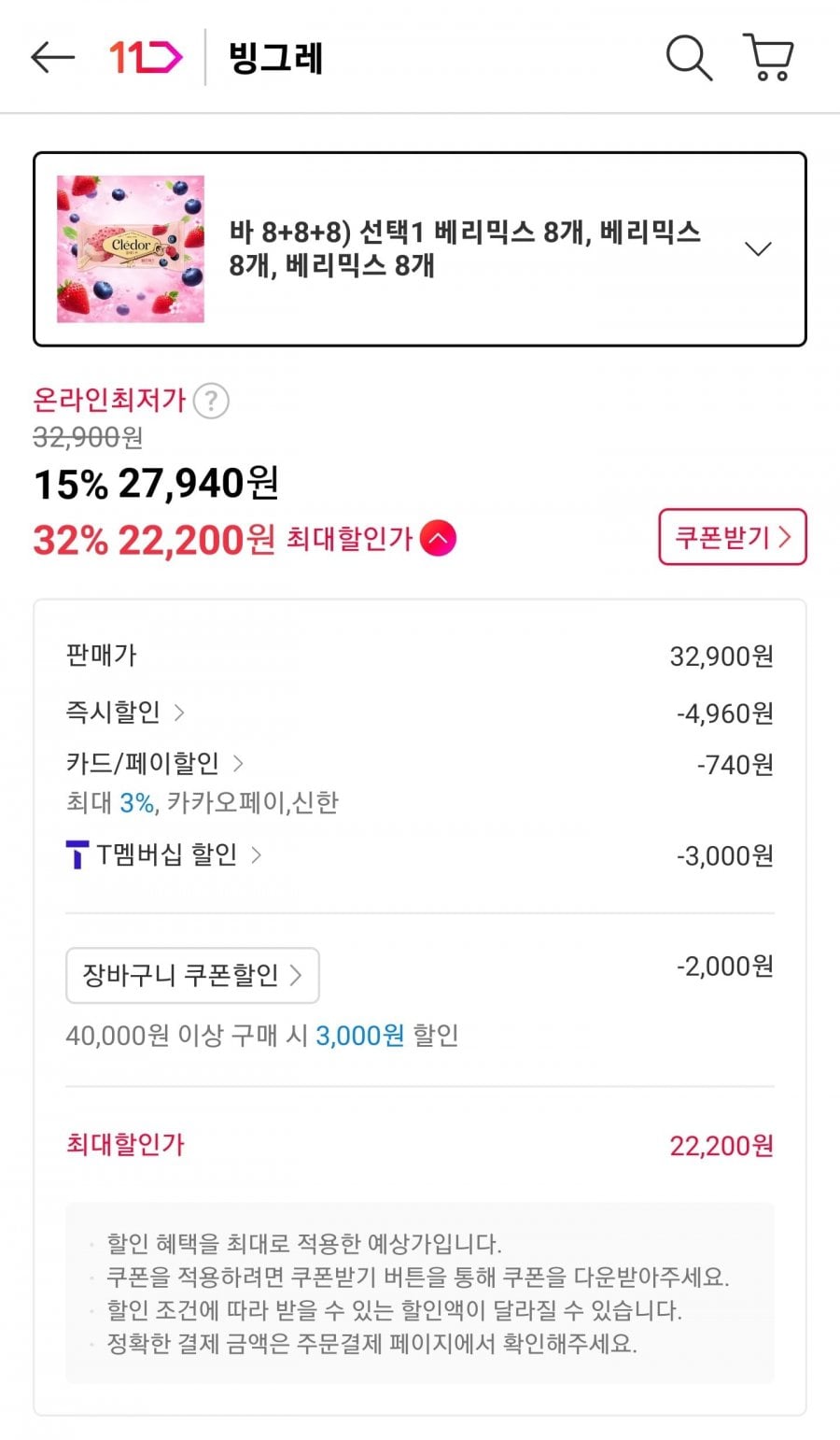Image resolution: width=840 pixels, height=1440 pixels.
Task: Collapse max discount details with red arrow
Action: pos(438,539)
